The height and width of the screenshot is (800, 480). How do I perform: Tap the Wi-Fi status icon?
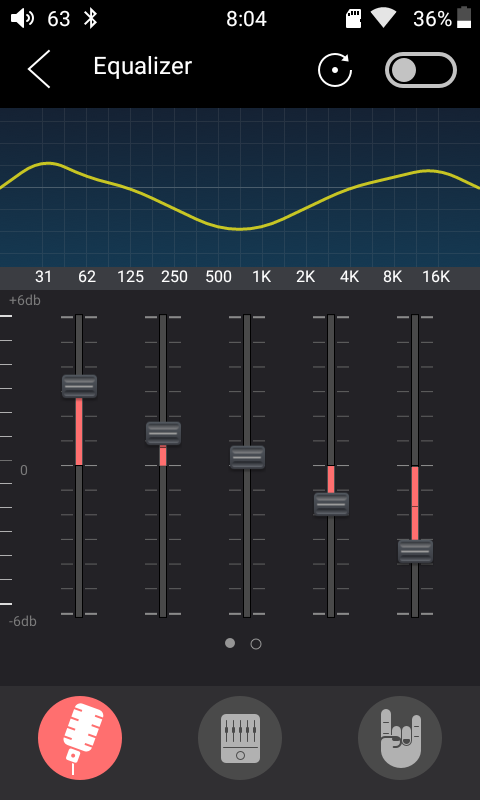[x=384, y=19]
